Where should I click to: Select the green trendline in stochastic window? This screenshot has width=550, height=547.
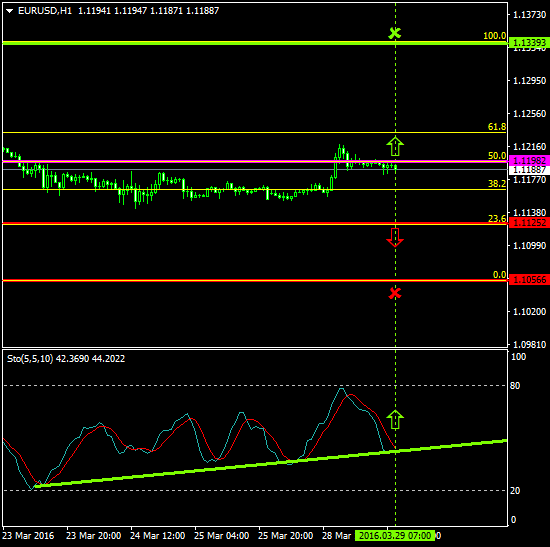click(x=271, y=463)
